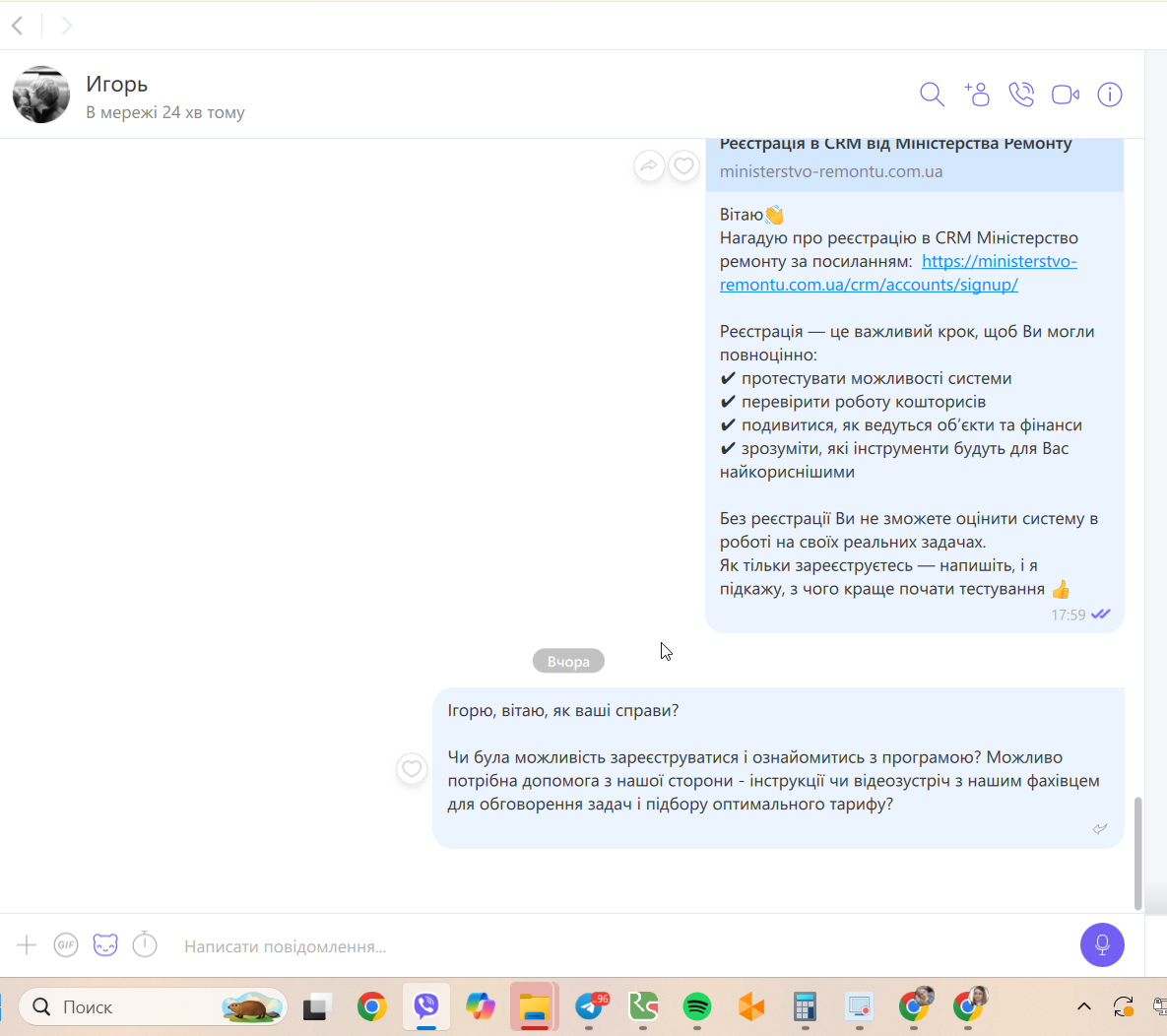Add a participant to the chat
The width and height of the screenshot is (1167, 1036).
pos(977,95)
